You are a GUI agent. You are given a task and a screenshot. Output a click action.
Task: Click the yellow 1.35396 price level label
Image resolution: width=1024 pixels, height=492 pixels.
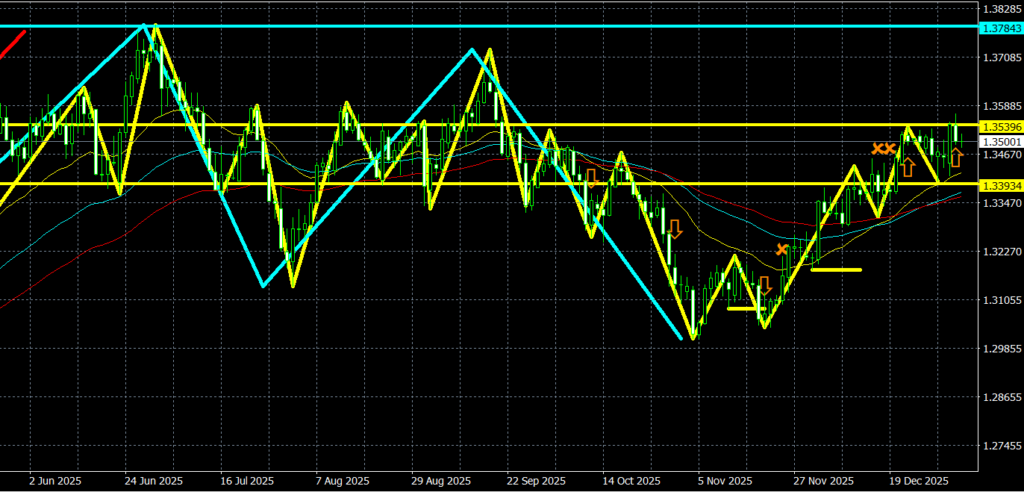(x=1001, y=126)
